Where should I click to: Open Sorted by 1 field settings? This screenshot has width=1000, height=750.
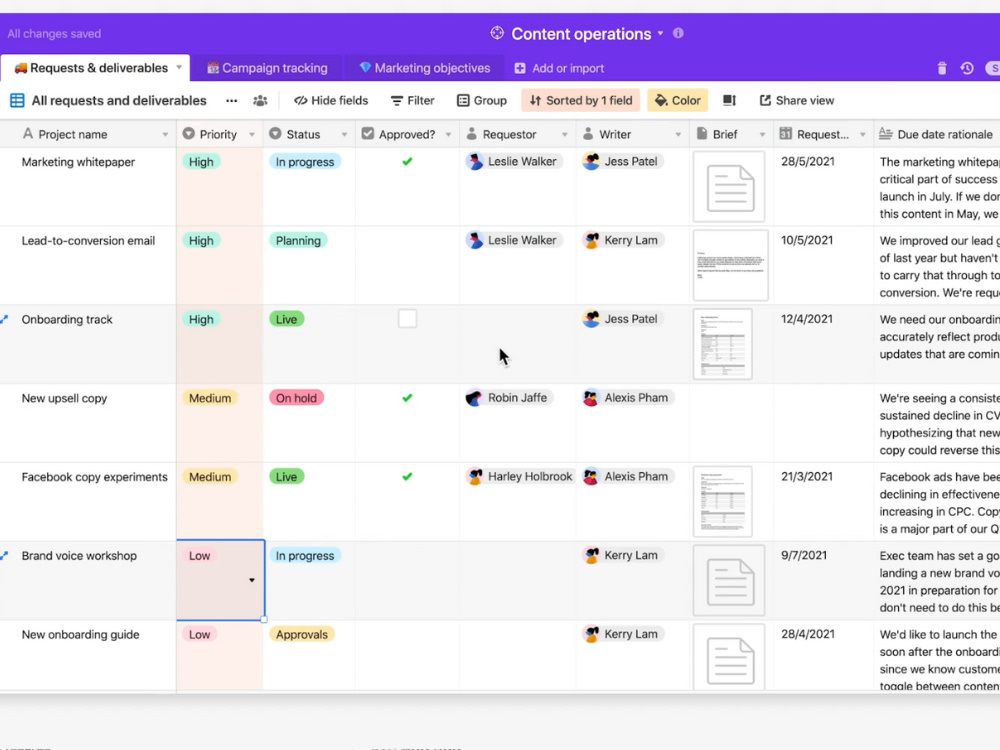580,101
